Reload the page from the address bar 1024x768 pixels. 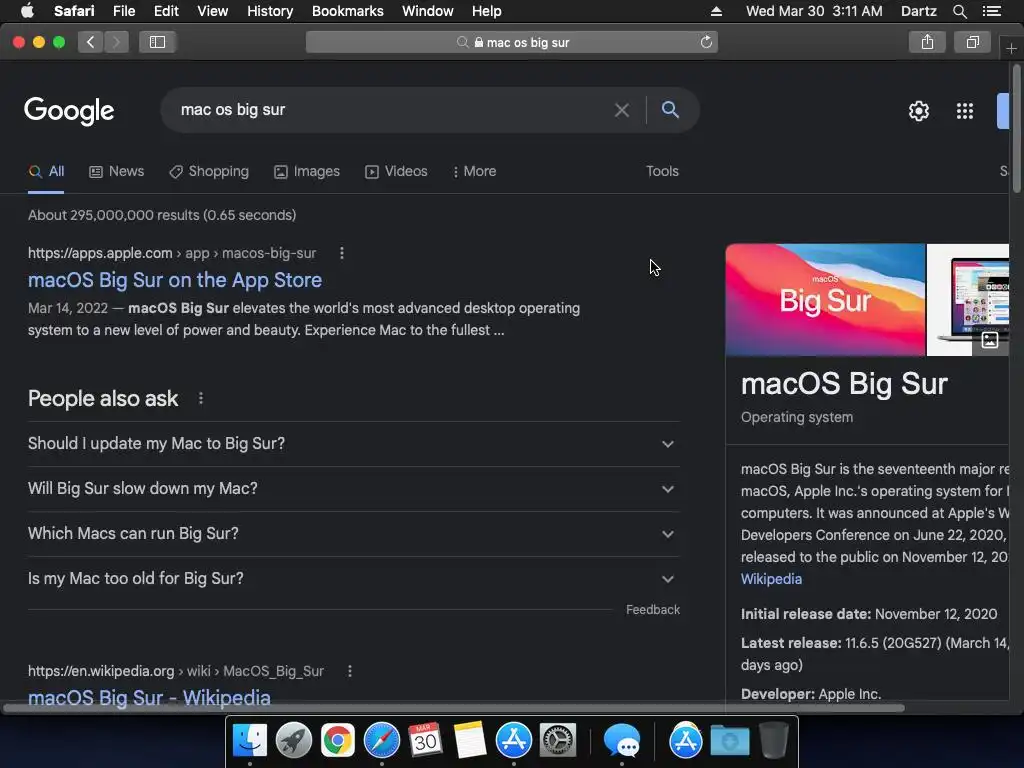706,42
